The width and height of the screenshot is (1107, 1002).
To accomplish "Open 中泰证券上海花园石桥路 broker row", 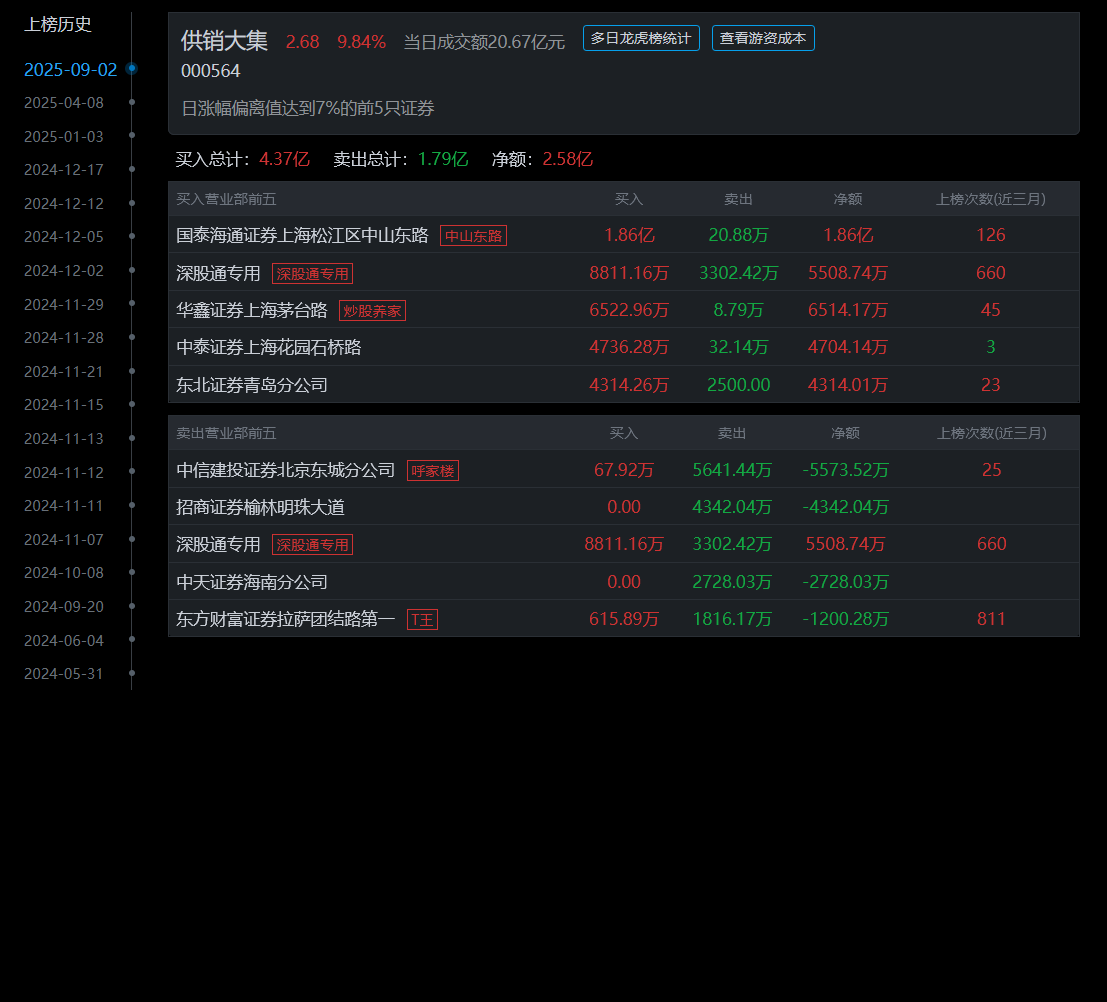I will (623, 347).
